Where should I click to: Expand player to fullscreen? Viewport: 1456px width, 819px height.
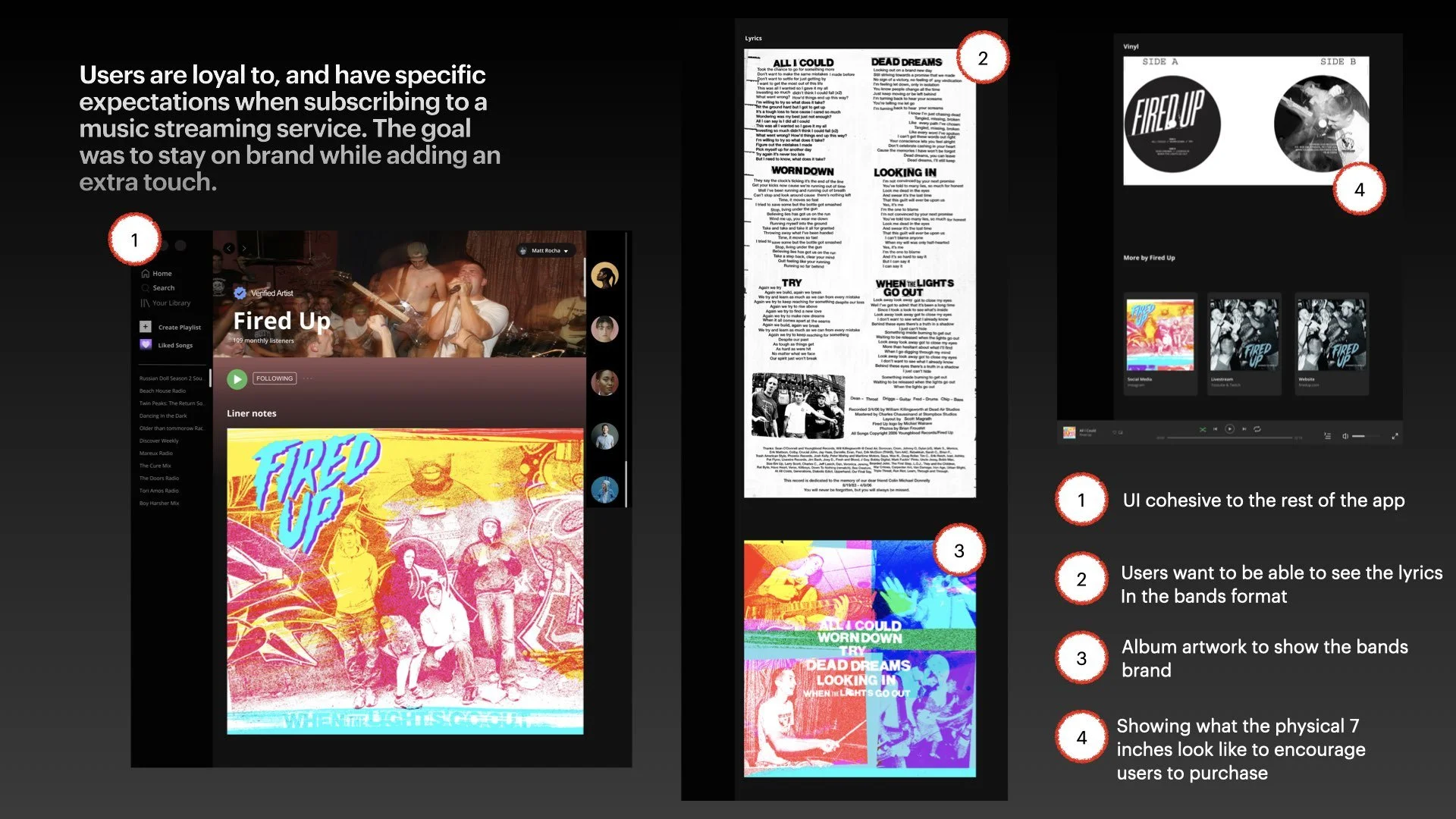click(1395, 436)
